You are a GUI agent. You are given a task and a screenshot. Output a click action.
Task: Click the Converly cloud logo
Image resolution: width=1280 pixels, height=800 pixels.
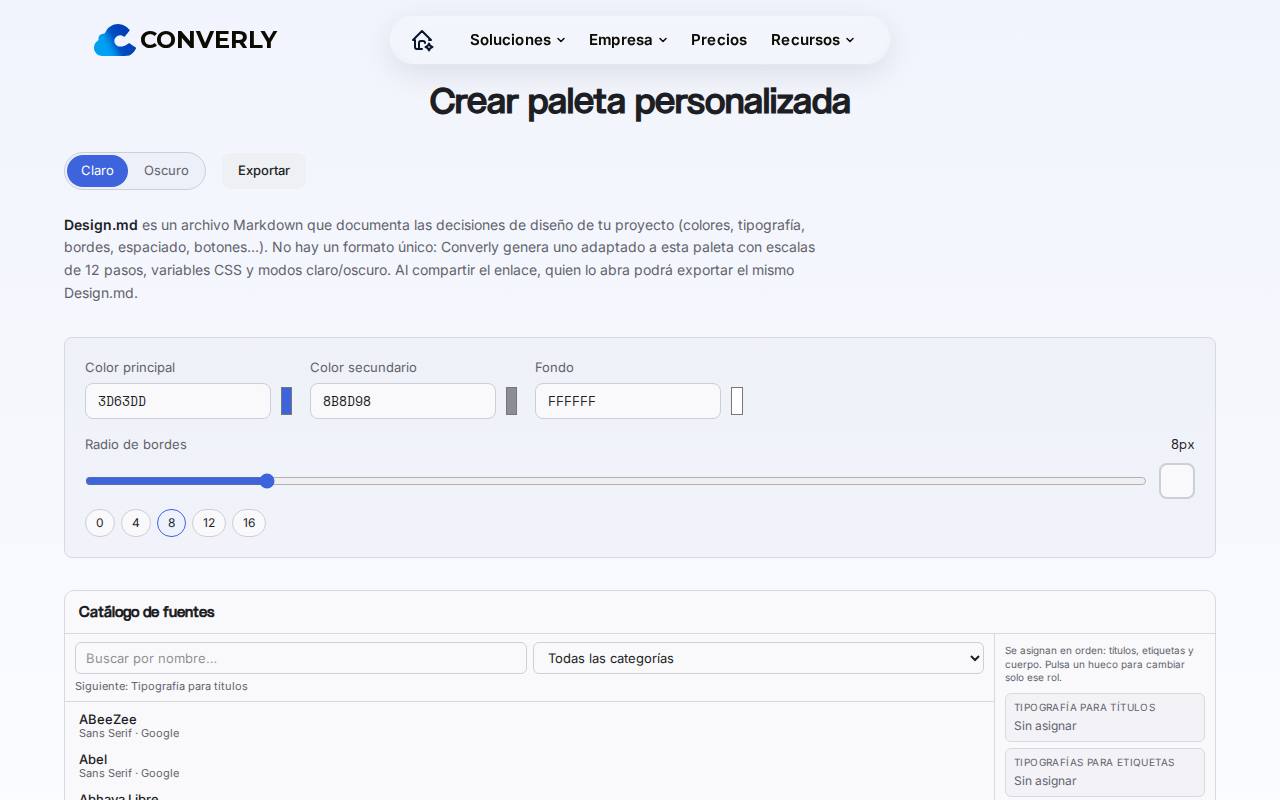(185, 40)
